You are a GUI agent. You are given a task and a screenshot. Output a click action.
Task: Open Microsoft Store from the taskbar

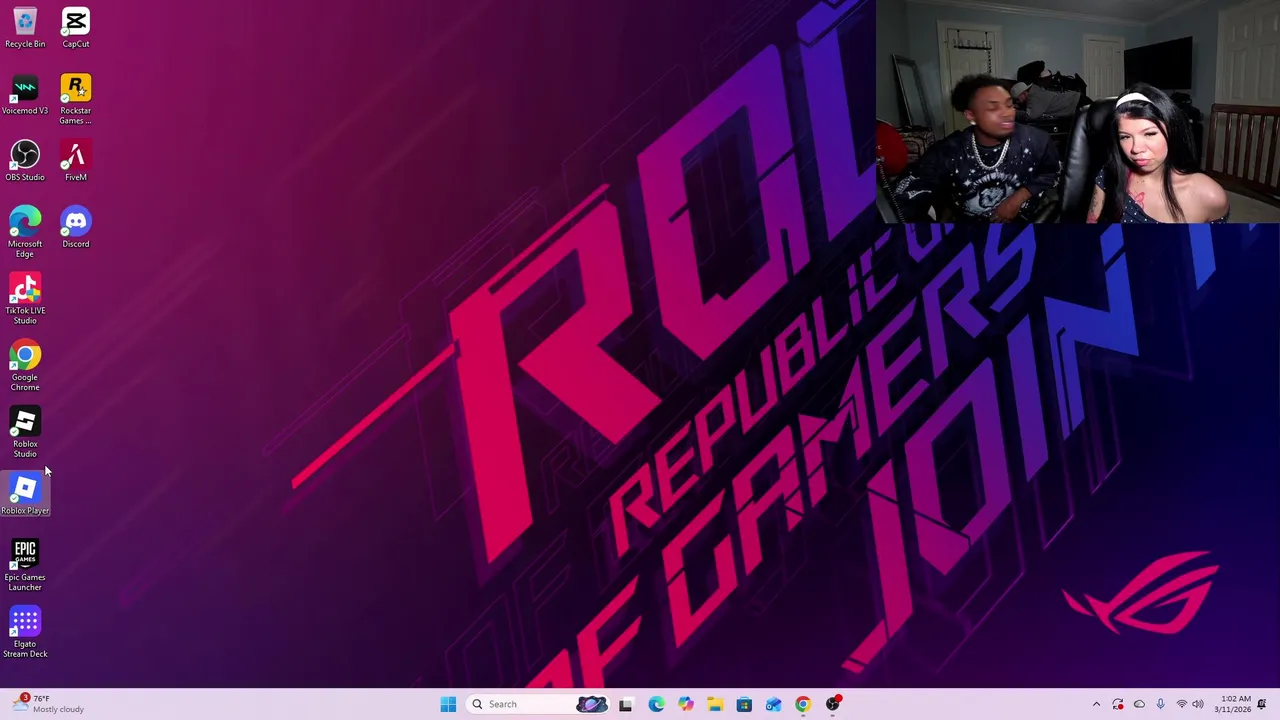click(744, 704)
